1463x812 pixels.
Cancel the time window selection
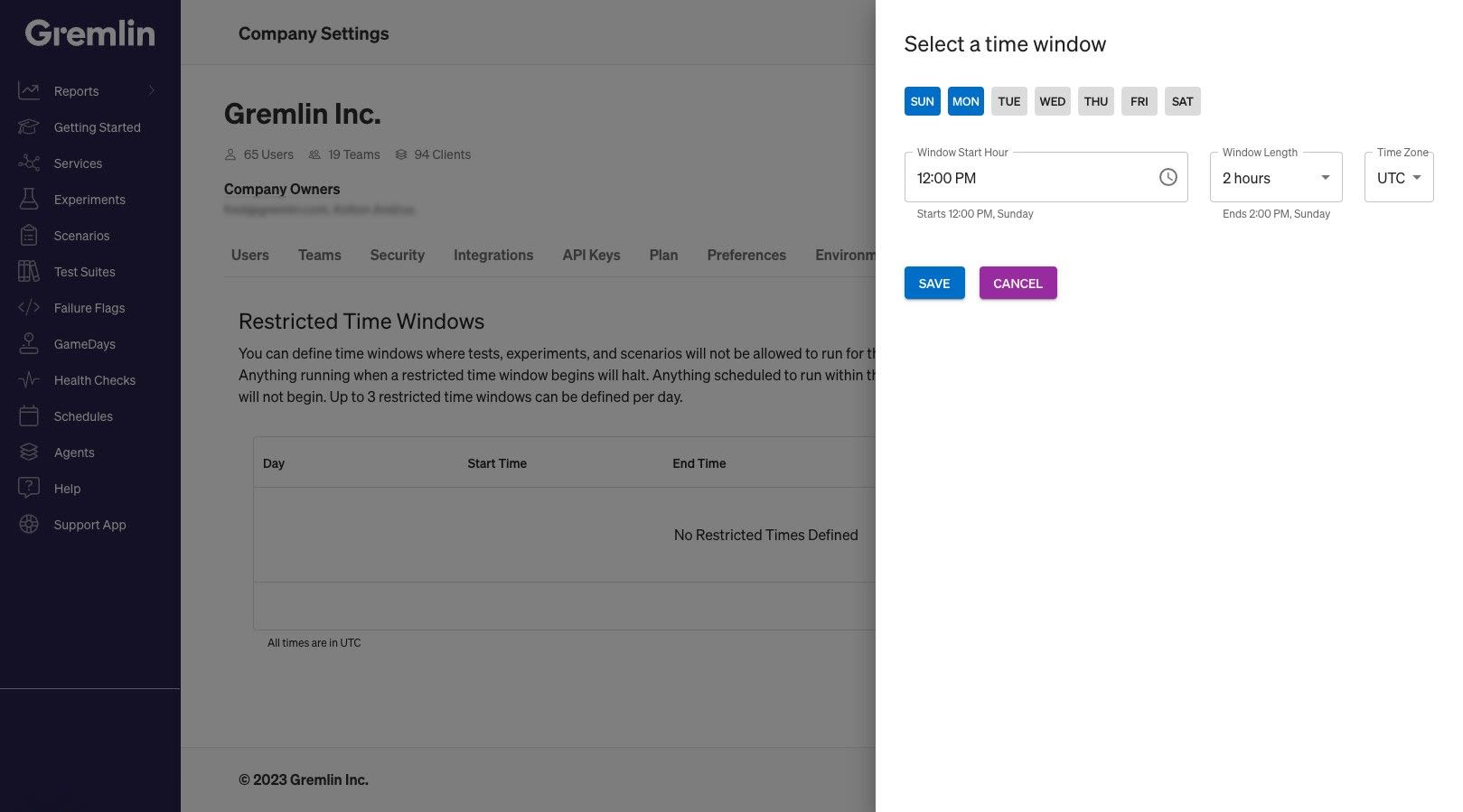point(1018,283)
